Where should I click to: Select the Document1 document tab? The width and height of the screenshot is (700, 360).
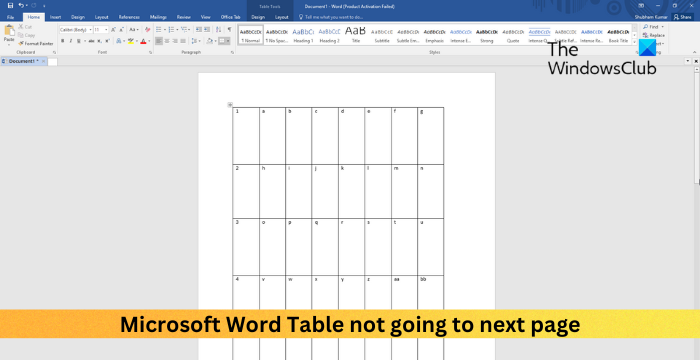pyautogui.click(x=24, y=61)
